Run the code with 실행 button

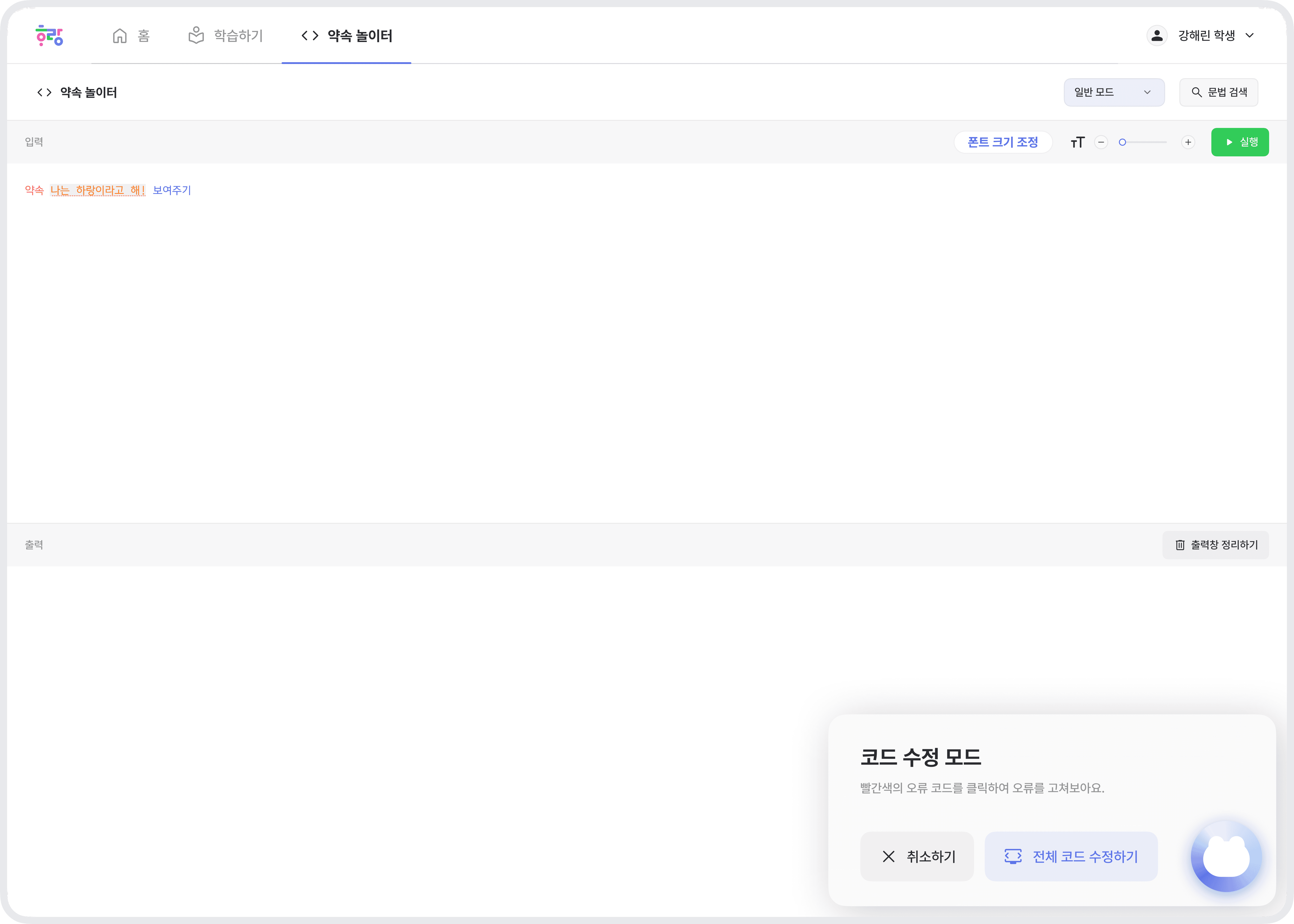[1240, 142]
